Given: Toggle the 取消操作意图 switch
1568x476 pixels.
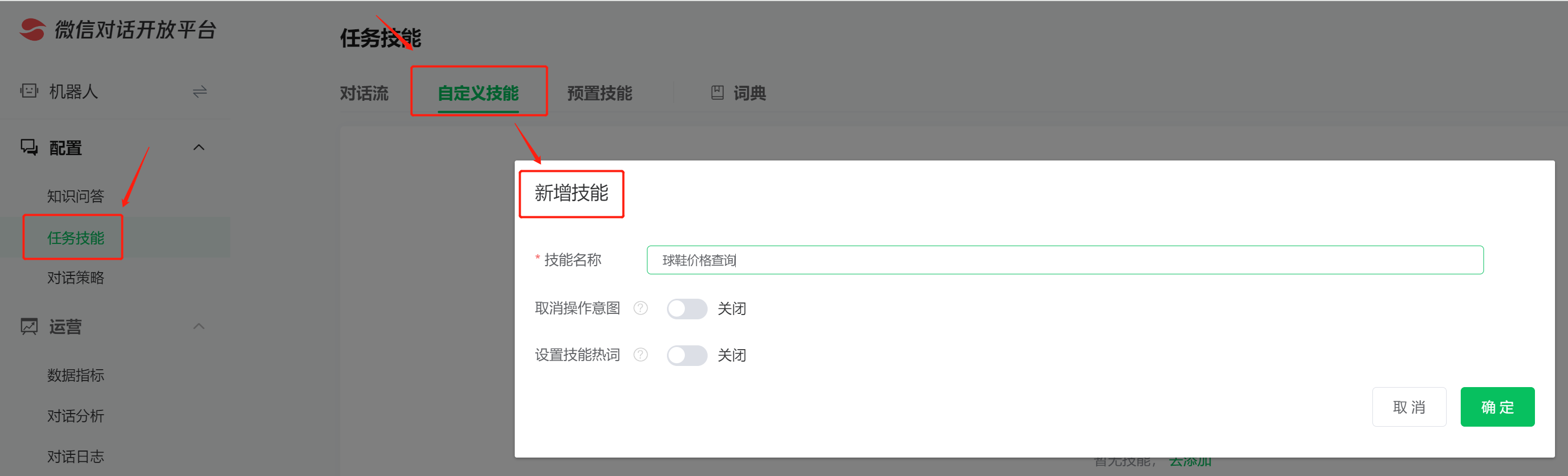Looking at the screenshot, I should coord(686,308).
